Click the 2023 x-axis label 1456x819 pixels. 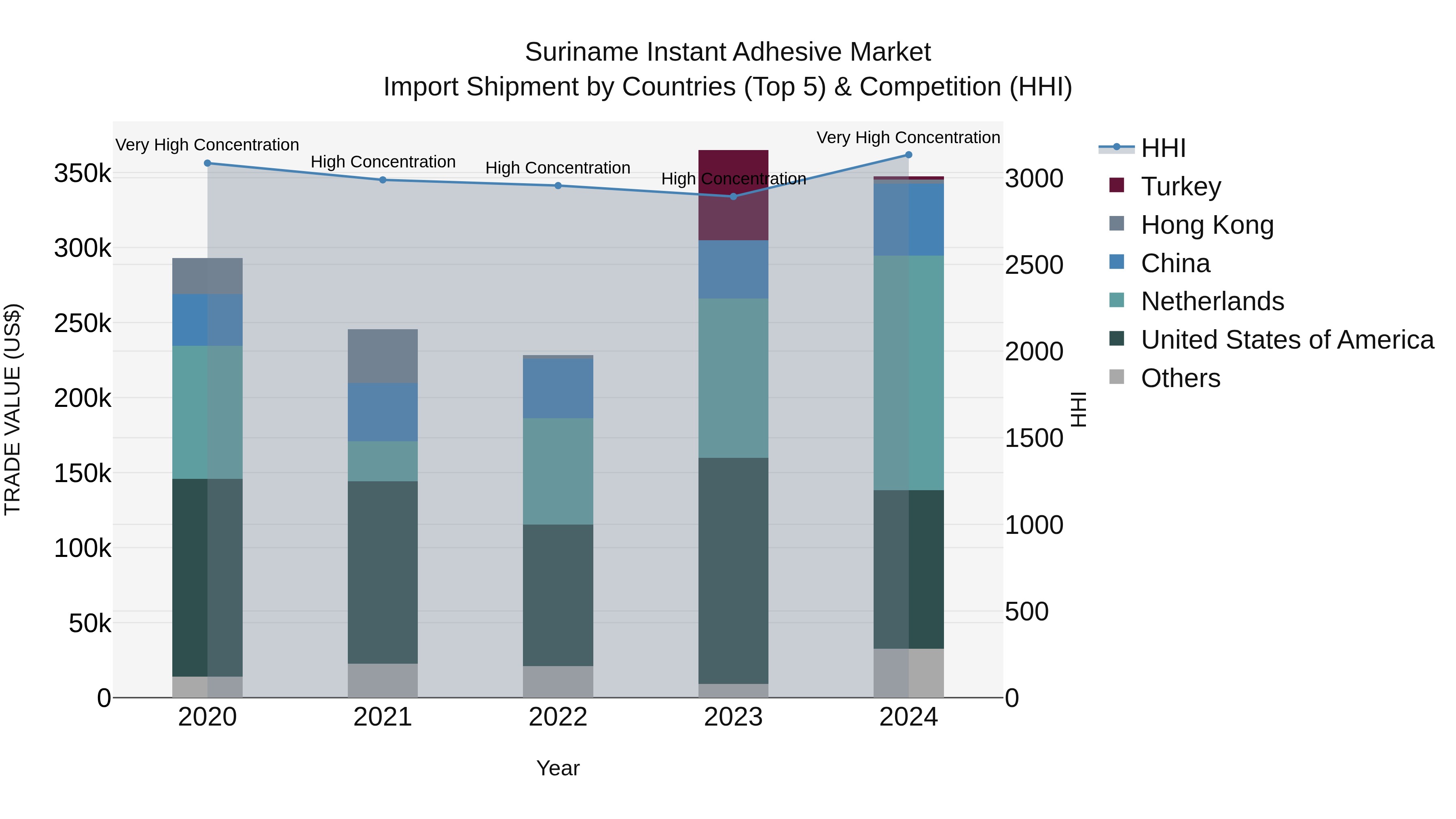(x=734, y=717)
